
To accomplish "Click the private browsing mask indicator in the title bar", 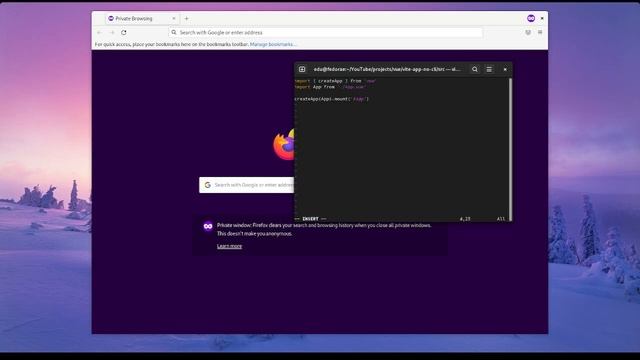I will point(531,18).
